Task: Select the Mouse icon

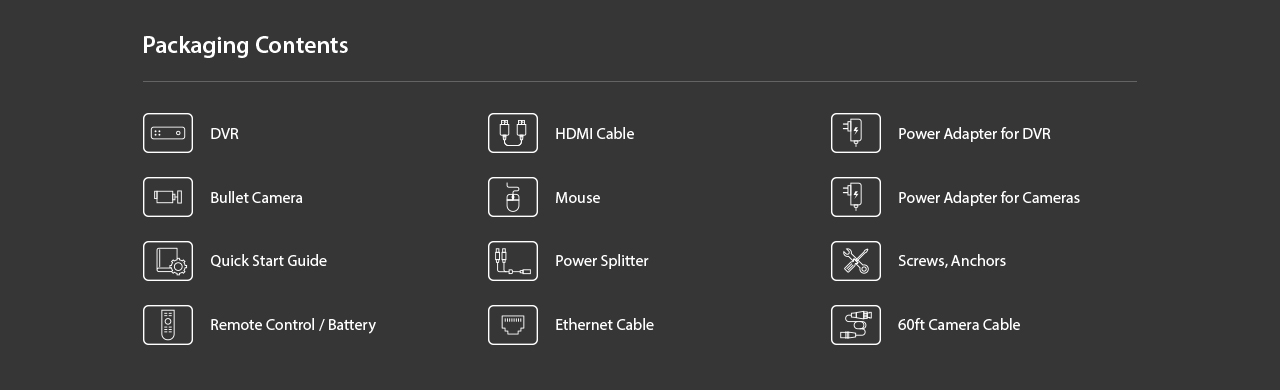Action: pos(513,197)
